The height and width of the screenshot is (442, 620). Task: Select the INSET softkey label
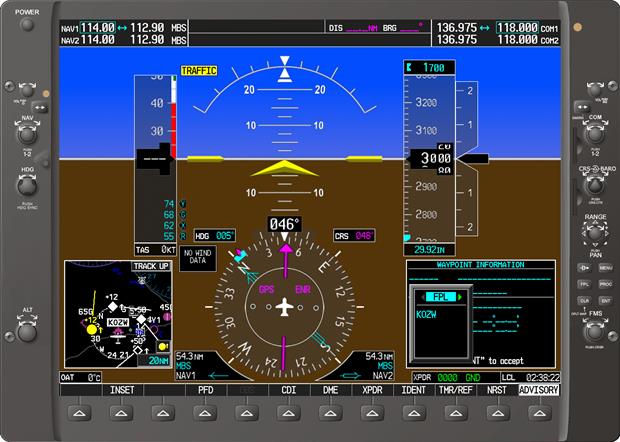pos(122,390)
